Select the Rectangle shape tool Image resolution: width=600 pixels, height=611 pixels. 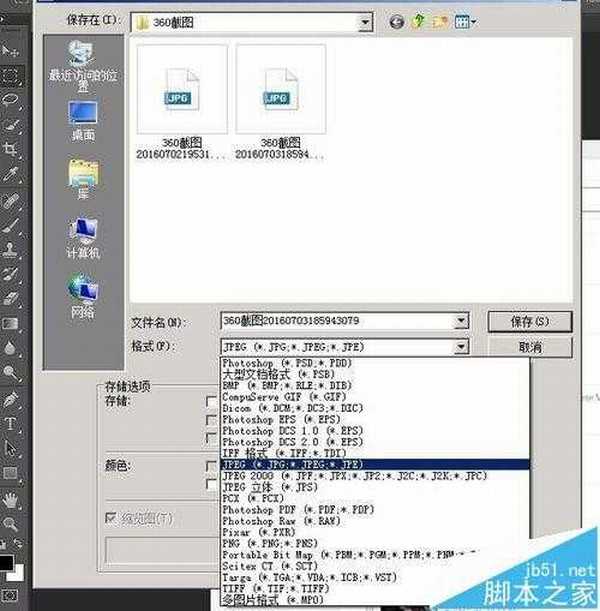pyautogui.click(x=9, y=473)
